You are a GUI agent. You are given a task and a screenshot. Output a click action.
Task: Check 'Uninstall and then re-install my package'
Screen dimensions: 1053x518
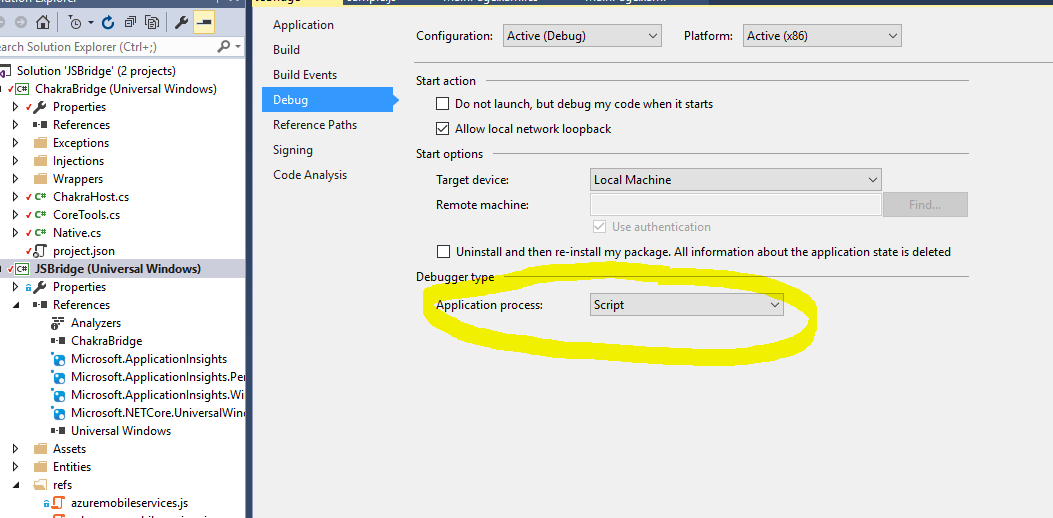(443, 252)
